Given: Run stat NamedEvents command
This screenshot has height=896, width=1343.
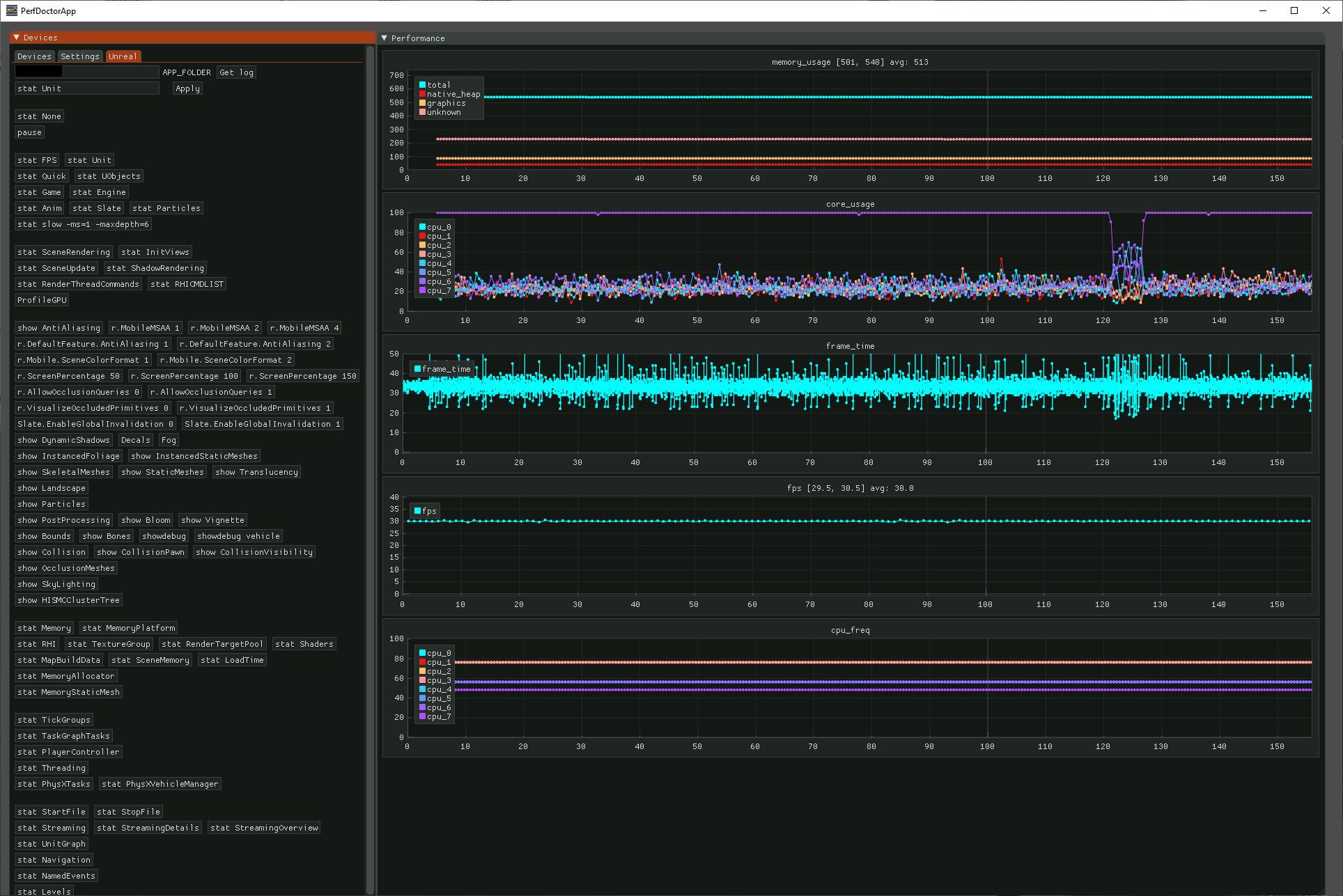Looking at the screenshot, I should [56, 876].
